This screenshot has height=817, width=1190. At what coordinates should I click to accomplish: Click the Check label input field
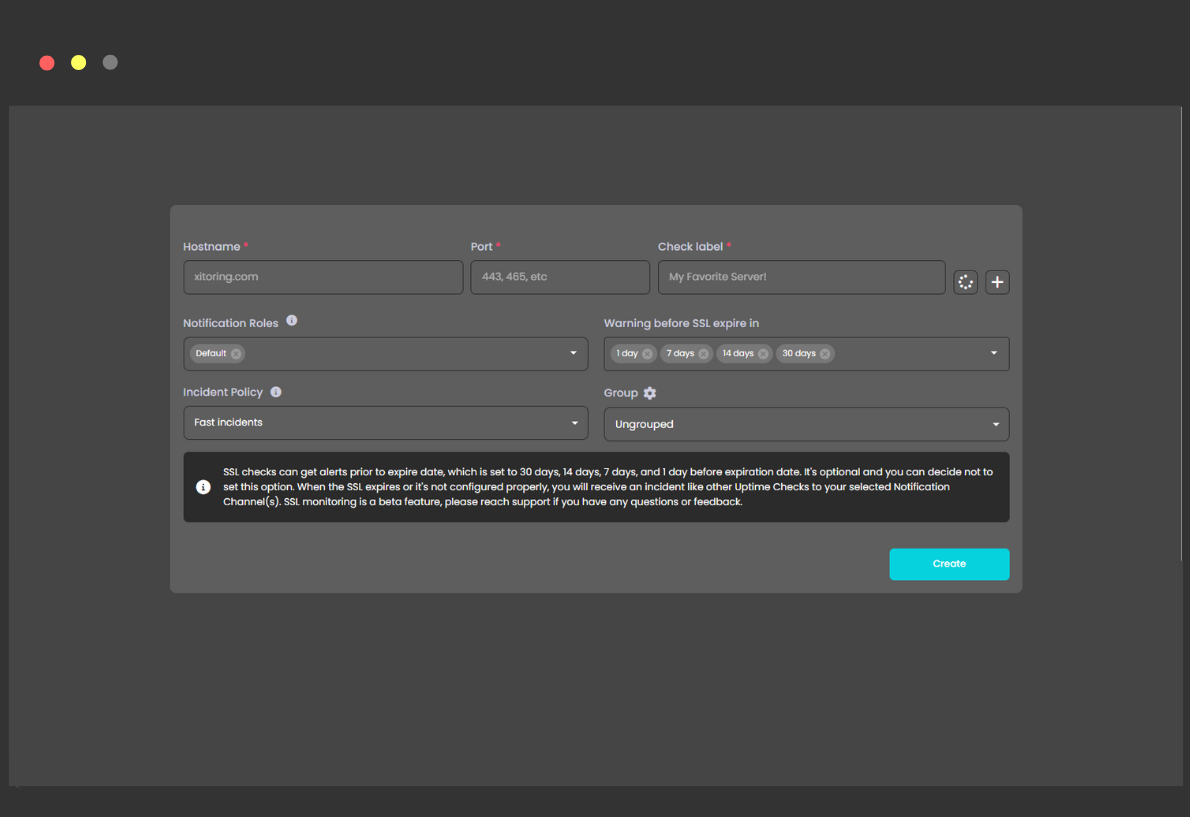tap(801, 277)
